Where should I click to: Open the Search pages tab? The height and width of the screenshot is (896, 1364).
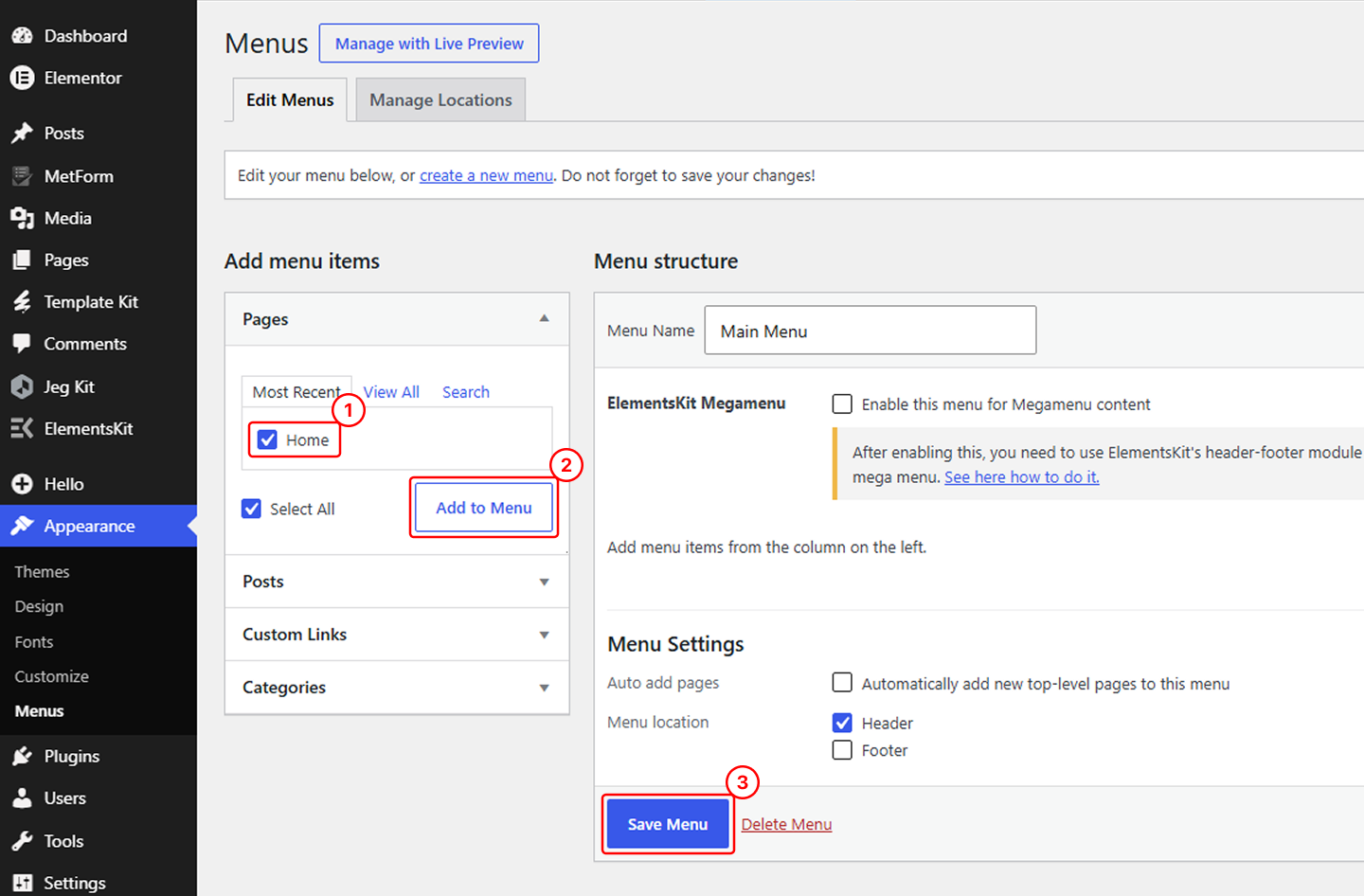pyautogui.click(x=466, y=392)
